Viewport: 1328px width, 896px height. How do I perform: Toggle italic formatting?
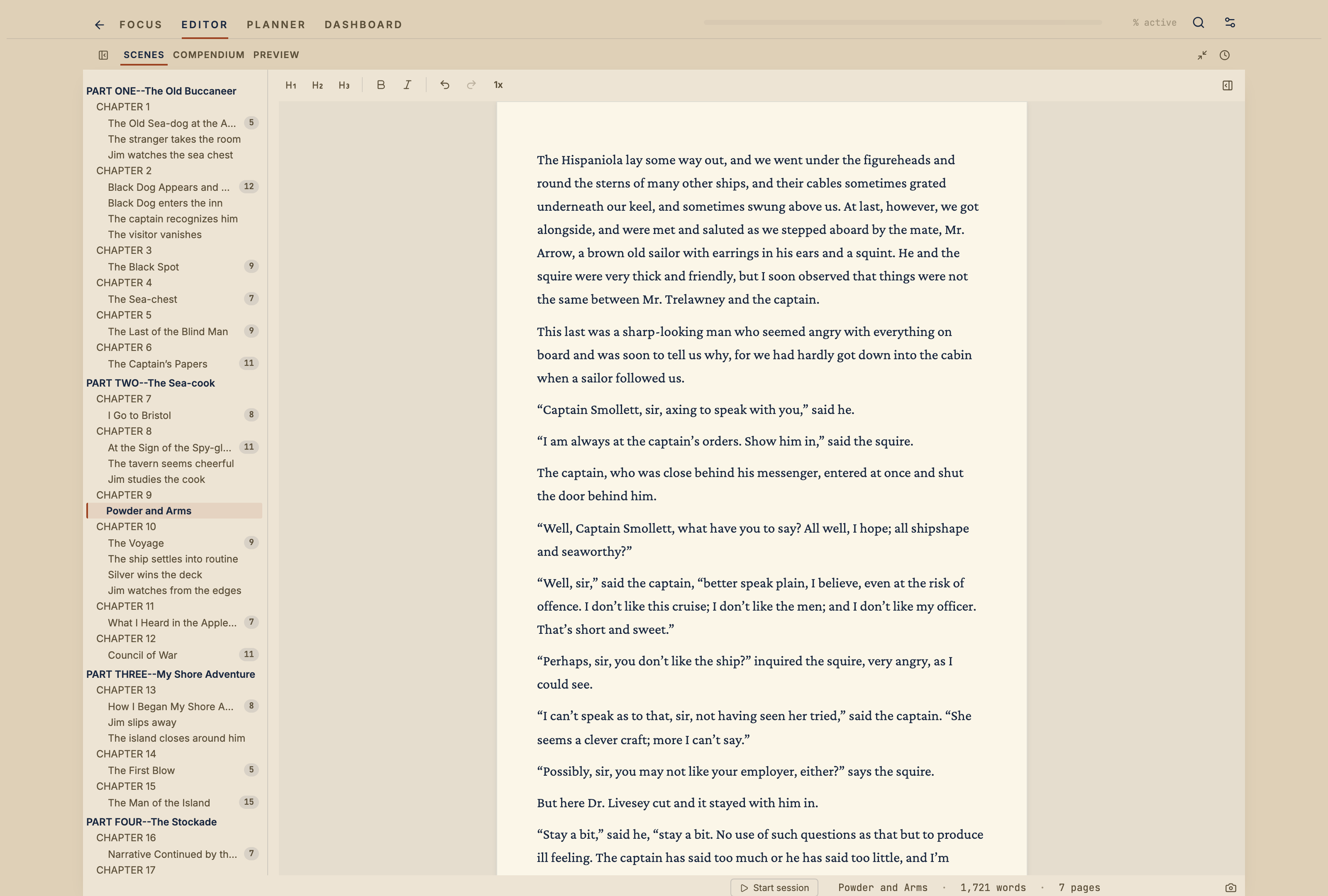click(x=407, y=85)
